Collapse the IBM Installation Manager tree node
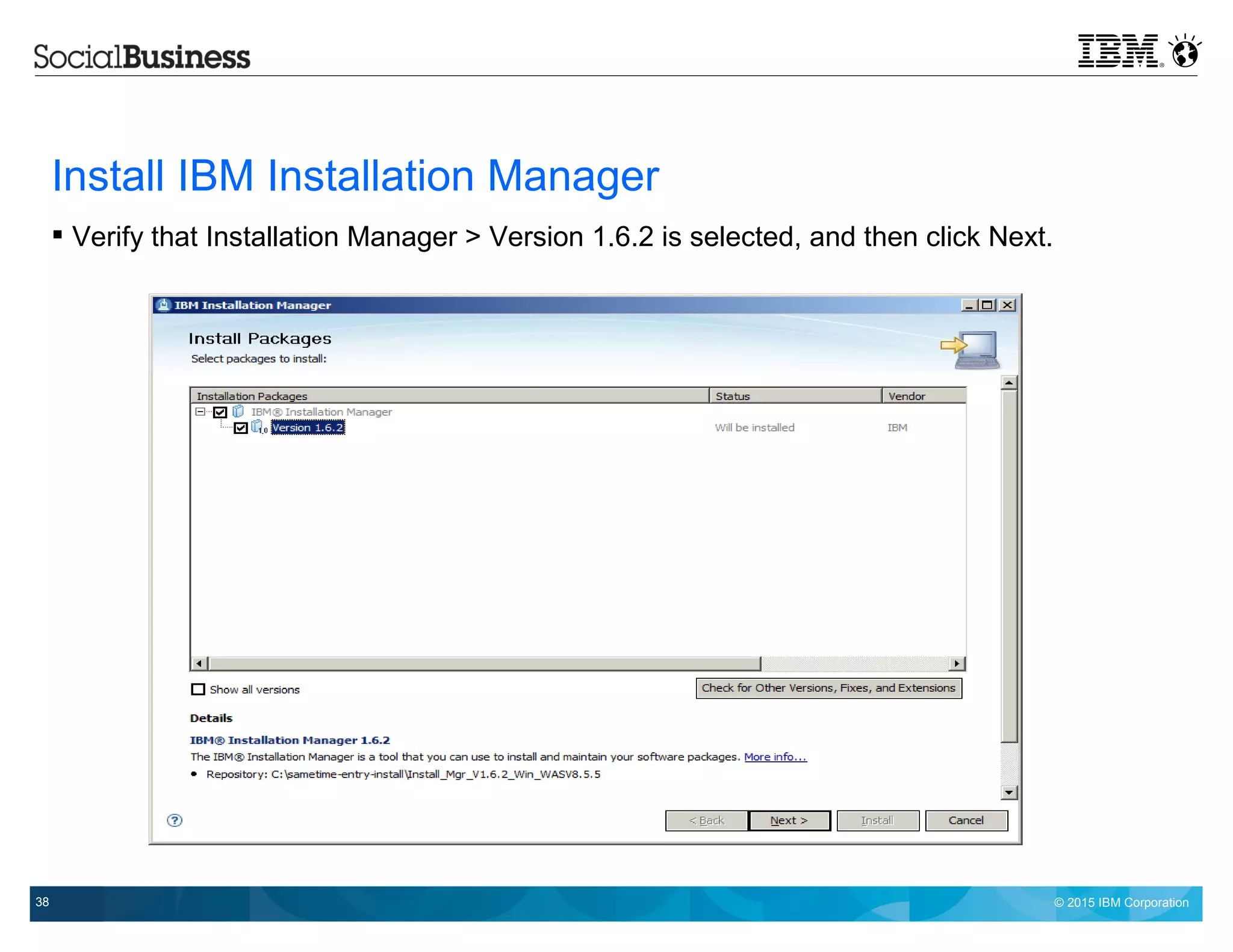Screen dimensions: 1233x952 (x=200, y=412)
